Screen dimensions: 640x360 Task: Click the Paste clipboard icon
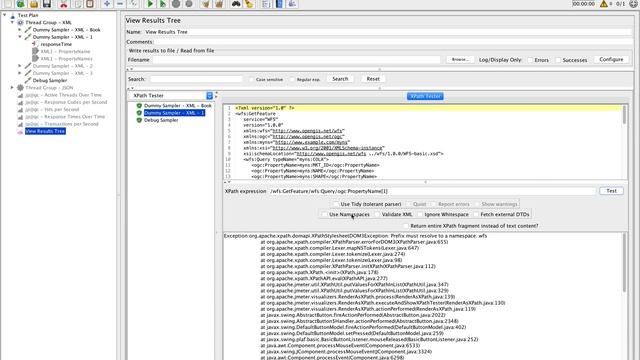tap(90, 4)
